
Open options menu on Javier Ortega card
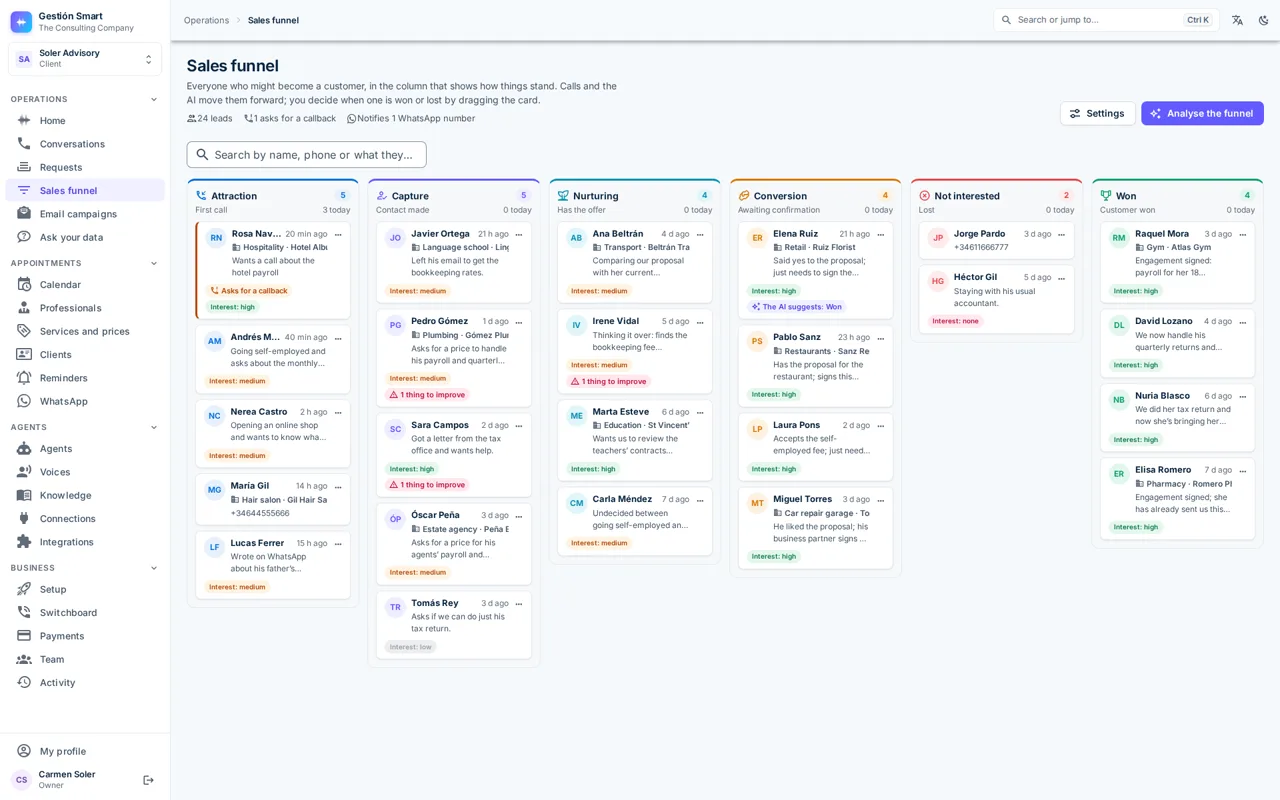coord(519,234)
